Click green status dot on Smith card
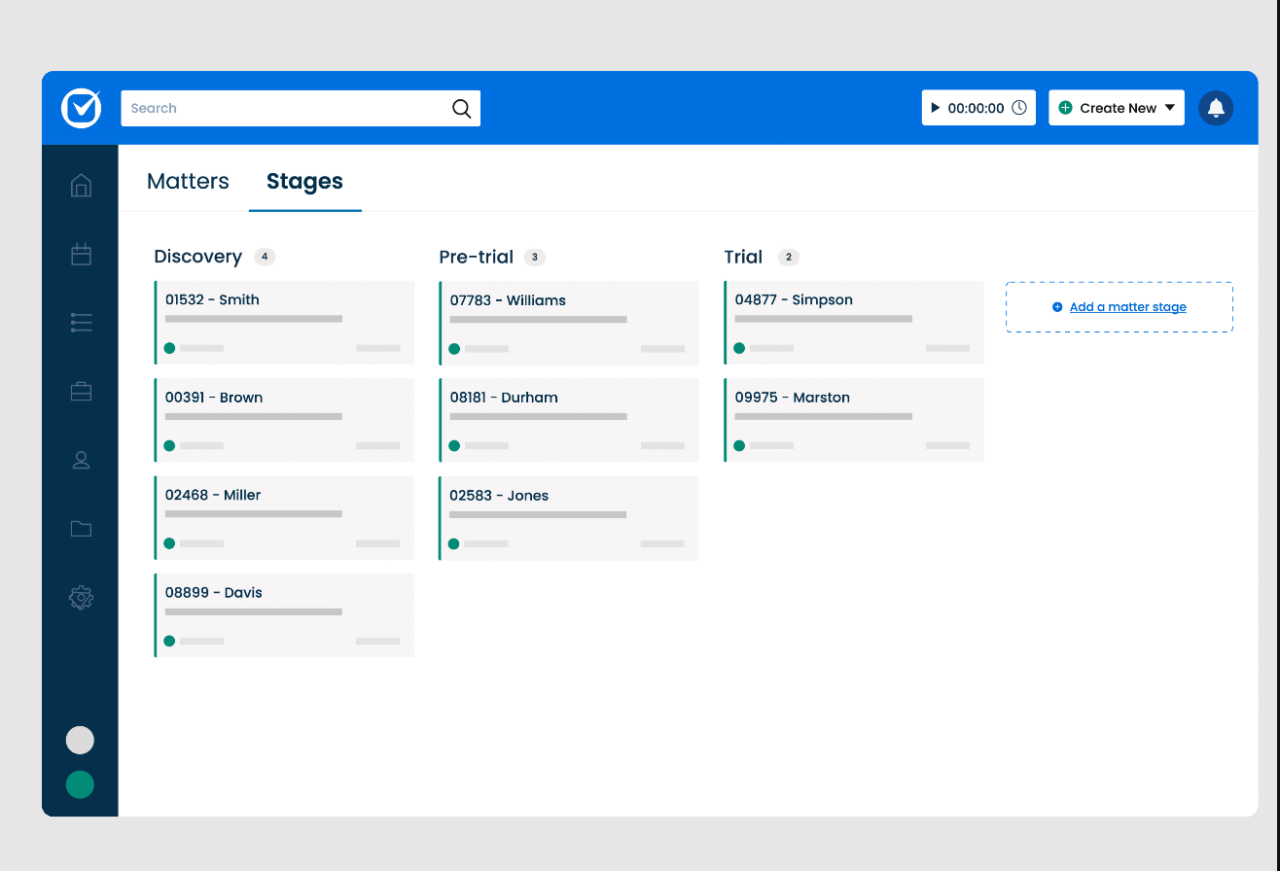1280x871 pixels. pos(169,348)
